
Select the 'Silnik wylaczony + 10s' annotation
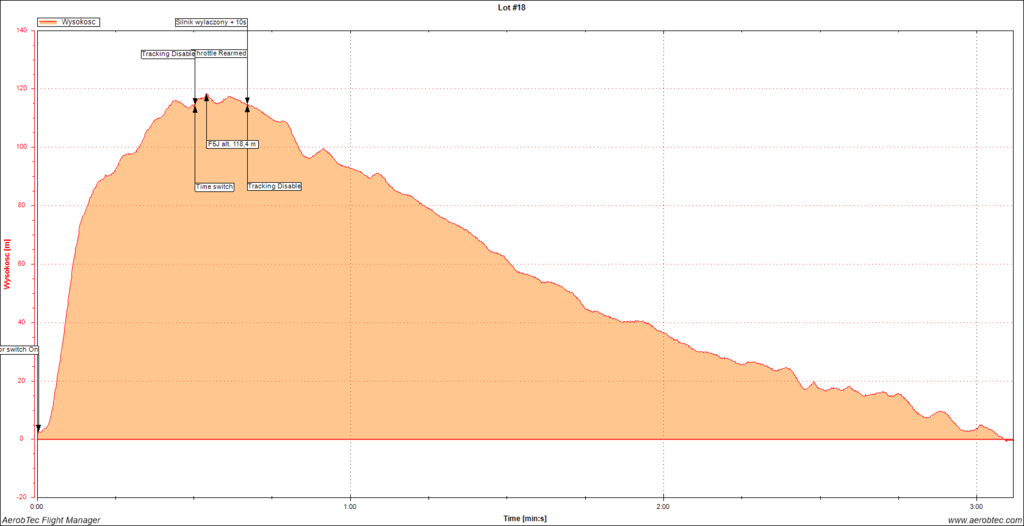(211, 21)
